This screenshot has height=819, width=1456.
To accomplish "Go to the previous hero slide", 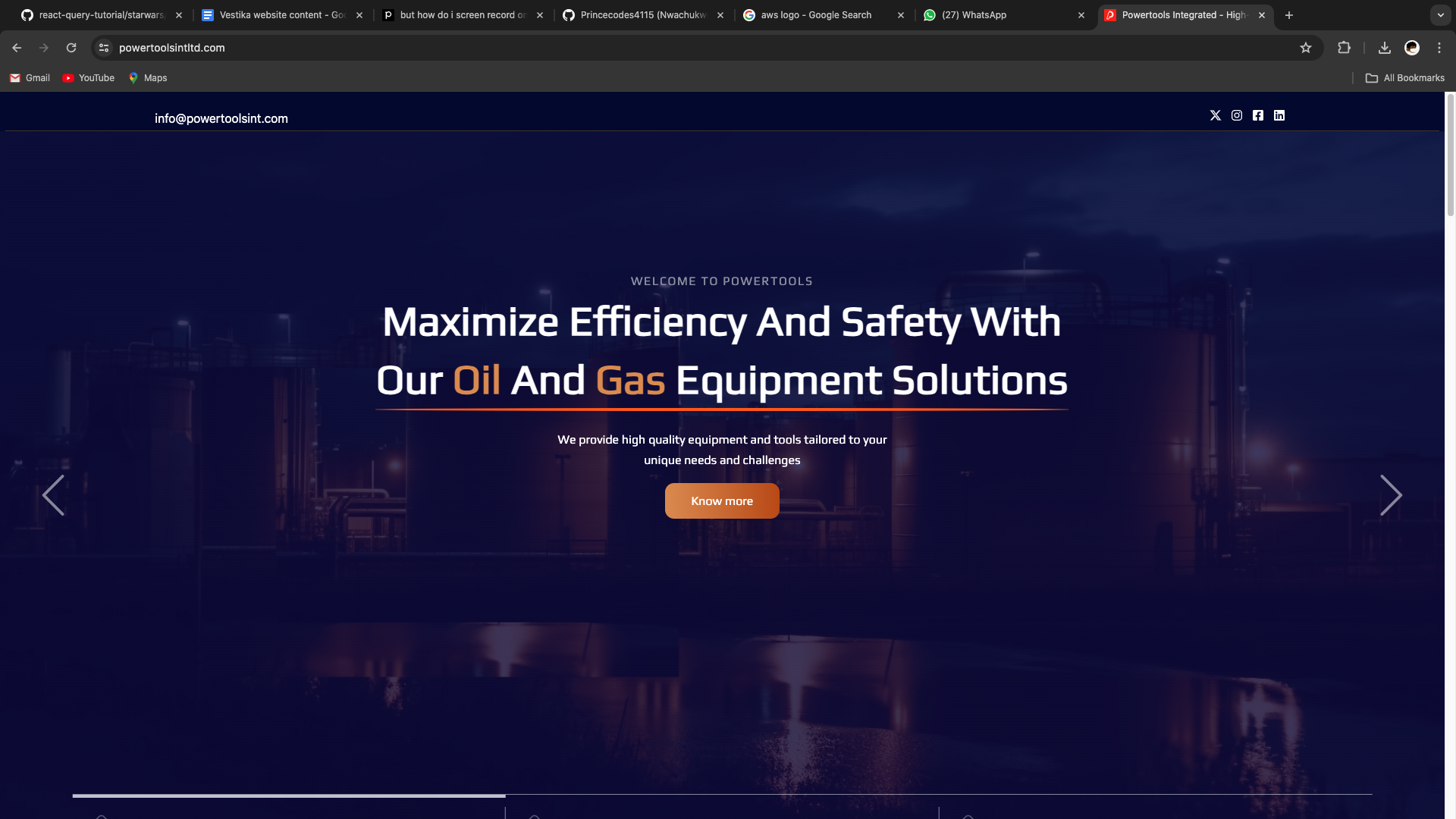I will (x=53, y=495).
